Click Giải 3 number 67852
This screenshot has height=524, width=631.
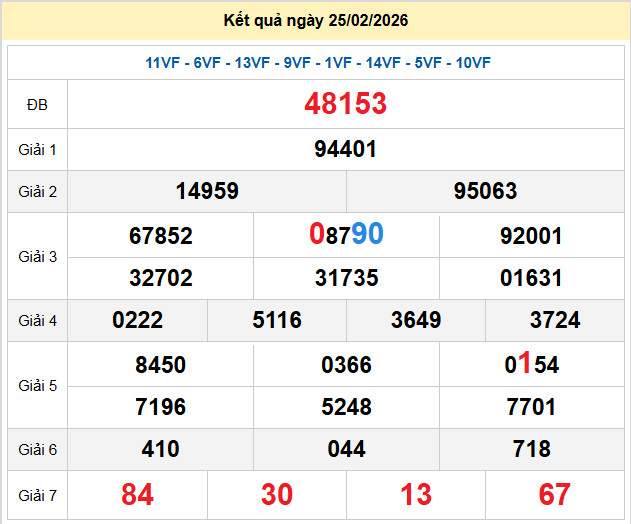[161, 236]
